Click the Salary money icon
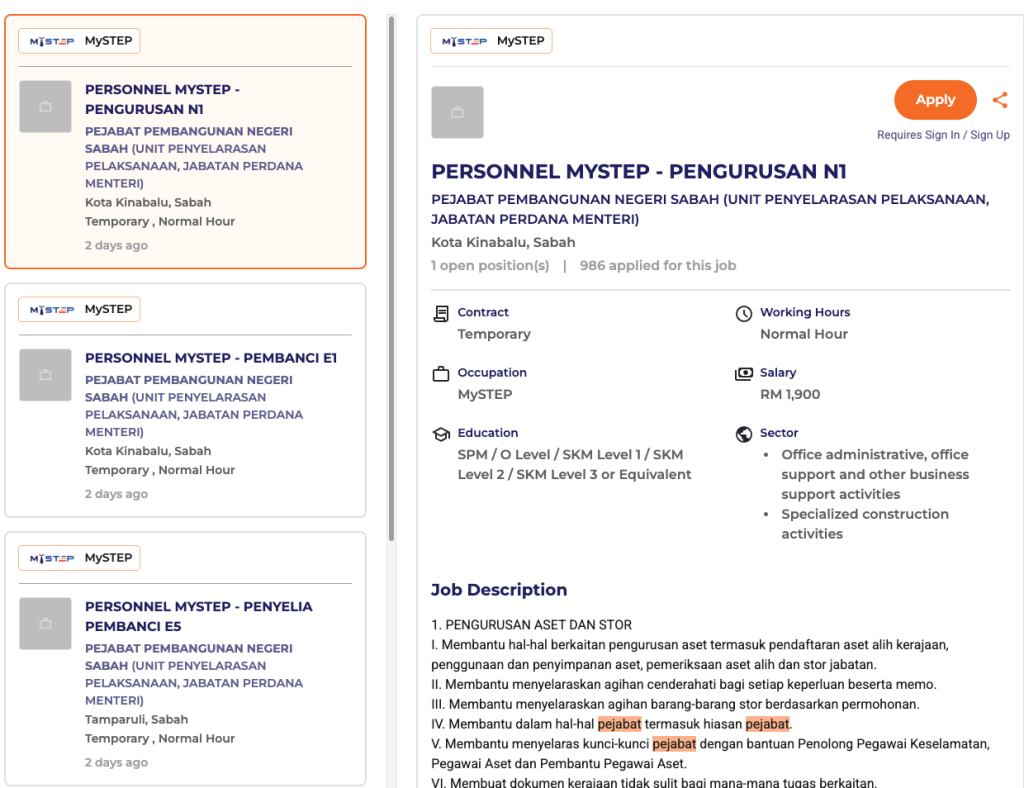 (x=743, y=374)
